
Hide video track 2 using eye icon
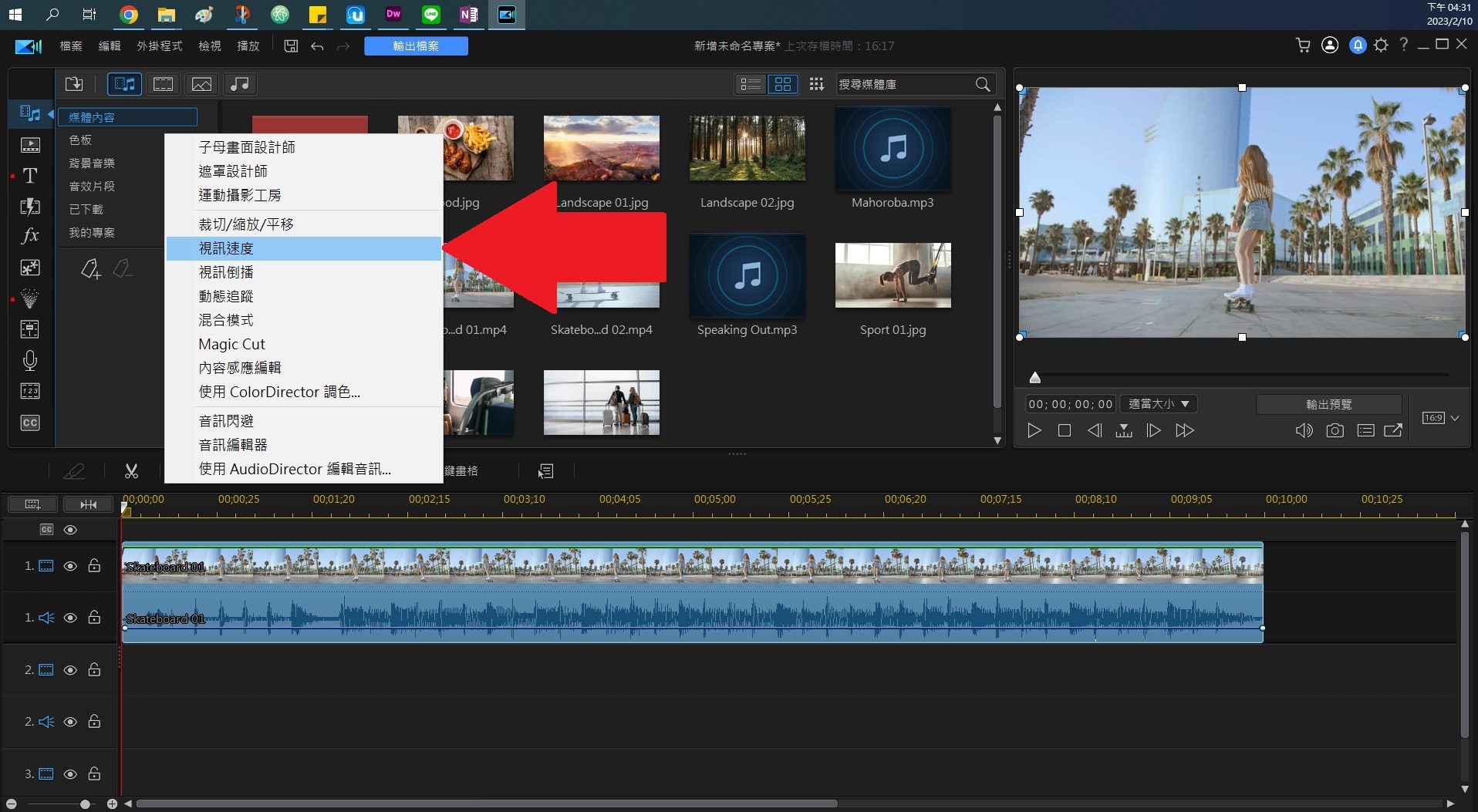[x=70, y=670]
